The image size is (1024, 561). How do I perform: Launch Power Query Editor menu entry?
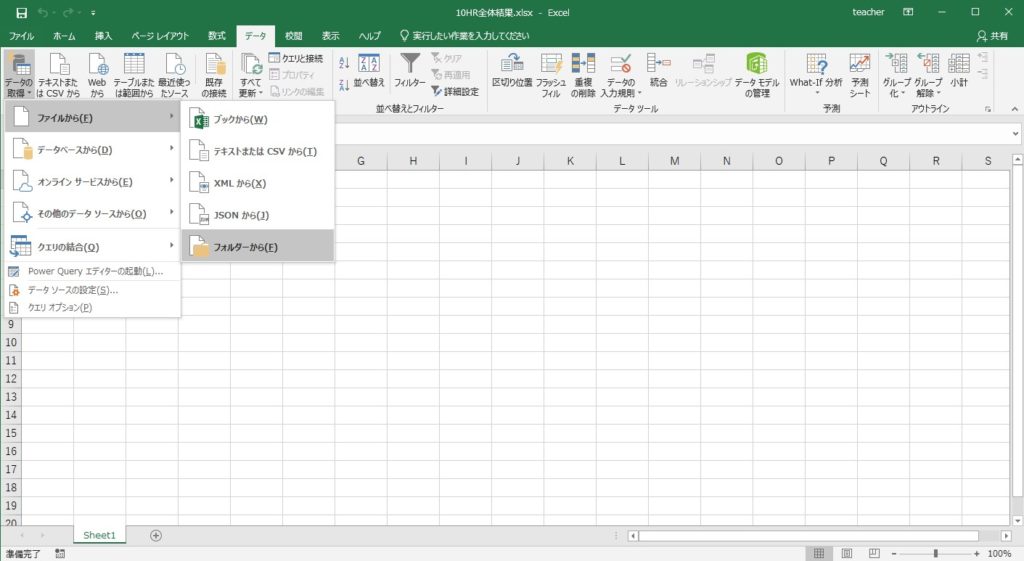[93, 271]
